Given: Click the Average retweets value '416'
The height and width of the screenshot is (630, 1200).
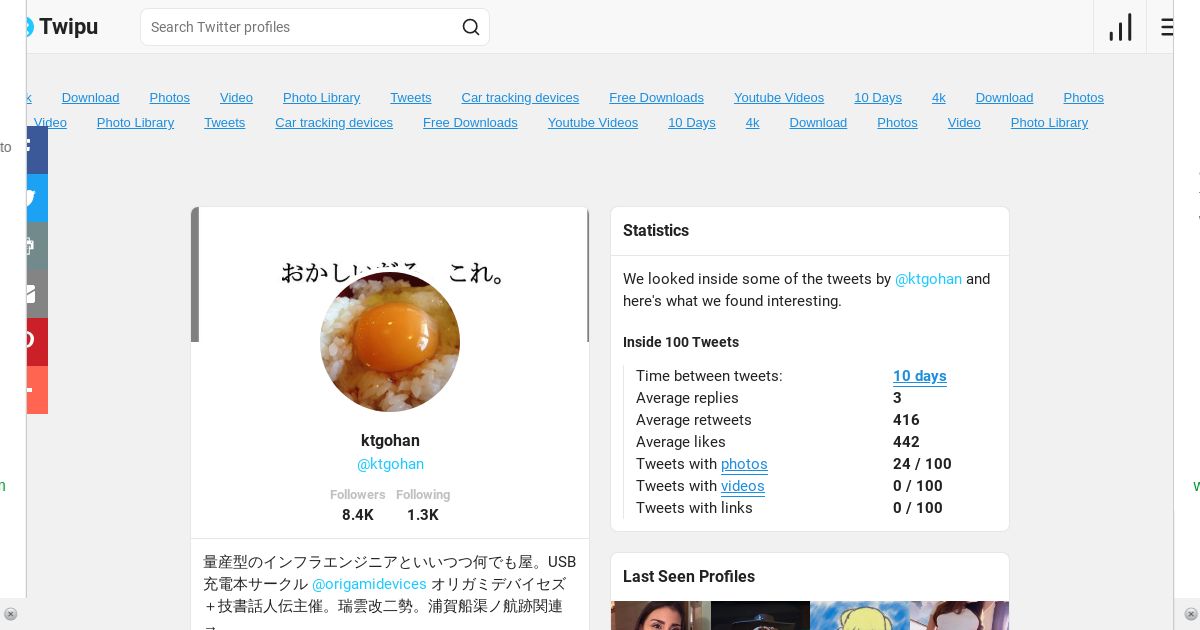Looking at the screenshot, I should 906,420.
